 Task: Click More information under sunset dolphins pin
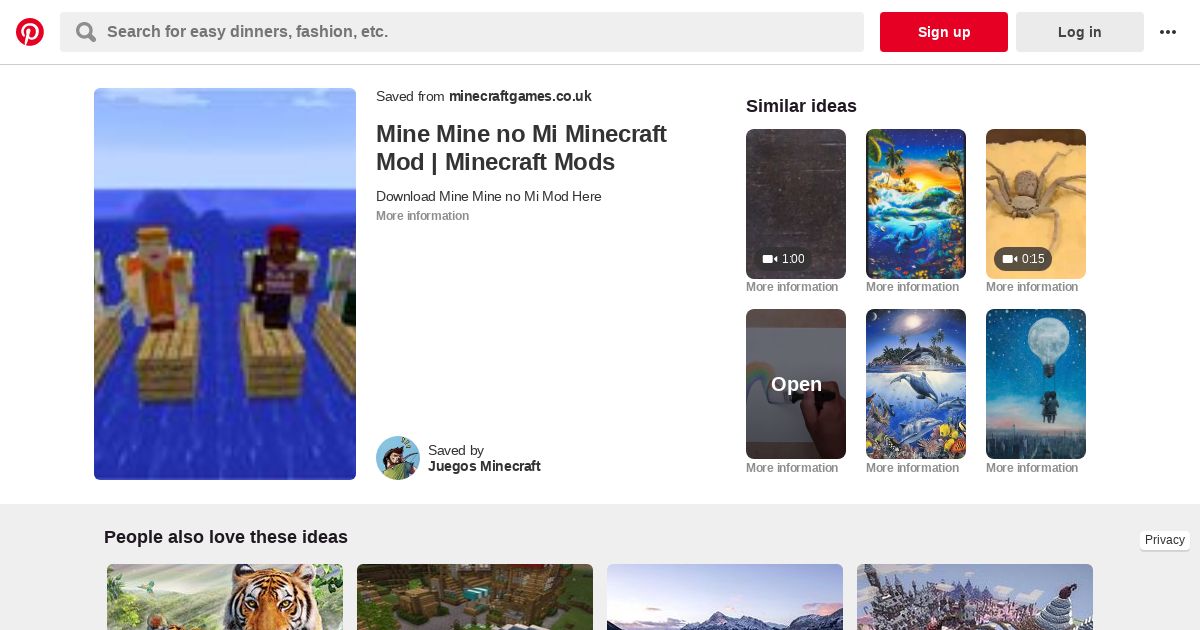[912, 287]
